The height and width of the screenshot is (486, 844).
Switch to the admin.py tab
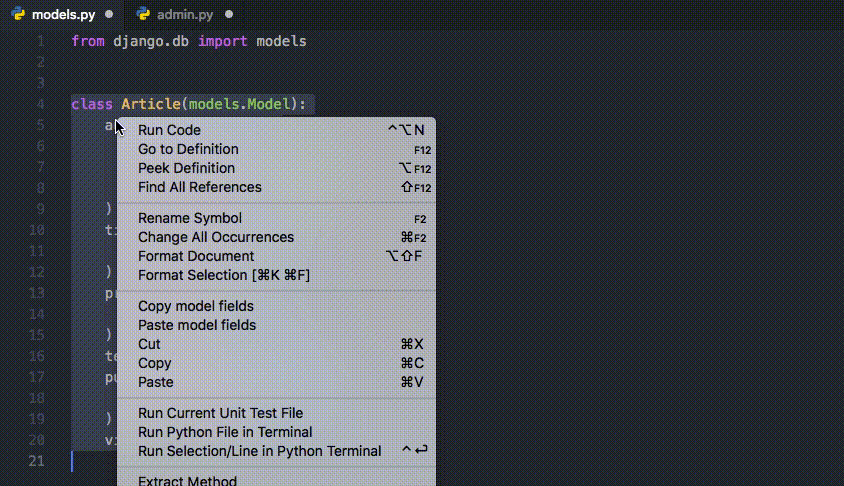185,15
